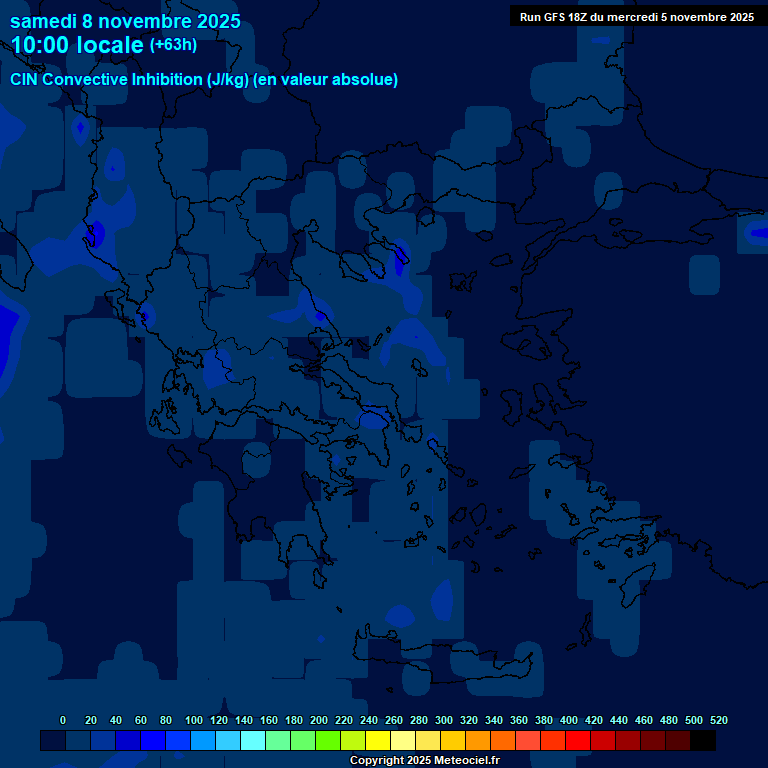
Task: Click the black 520 J/kg legend swatch
Action: 703,741
